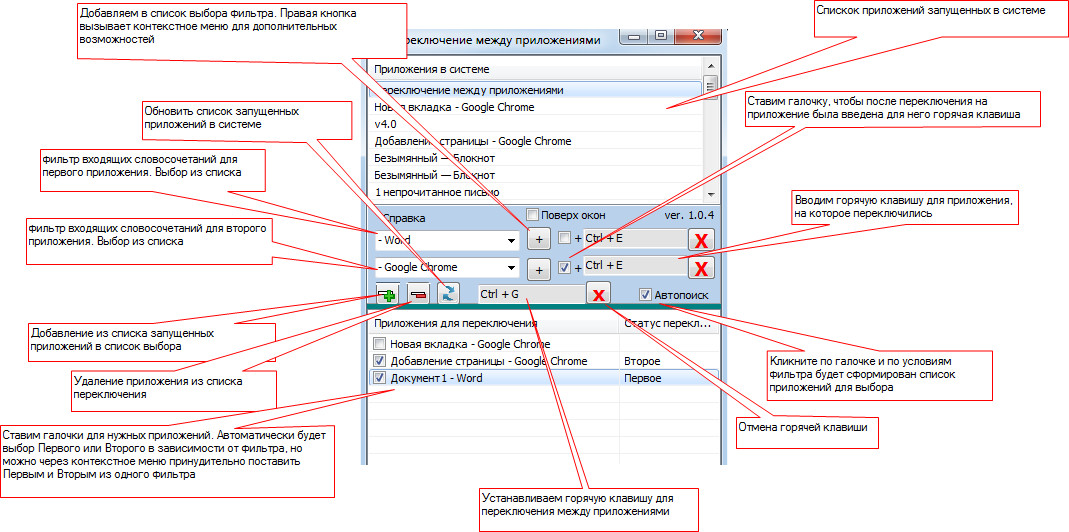This screenshot has width=1069, height=532.
Task: Untick hotkey checkbox in Google Chrome filter row
Action: pyautogui.click(x=564, y=268)
